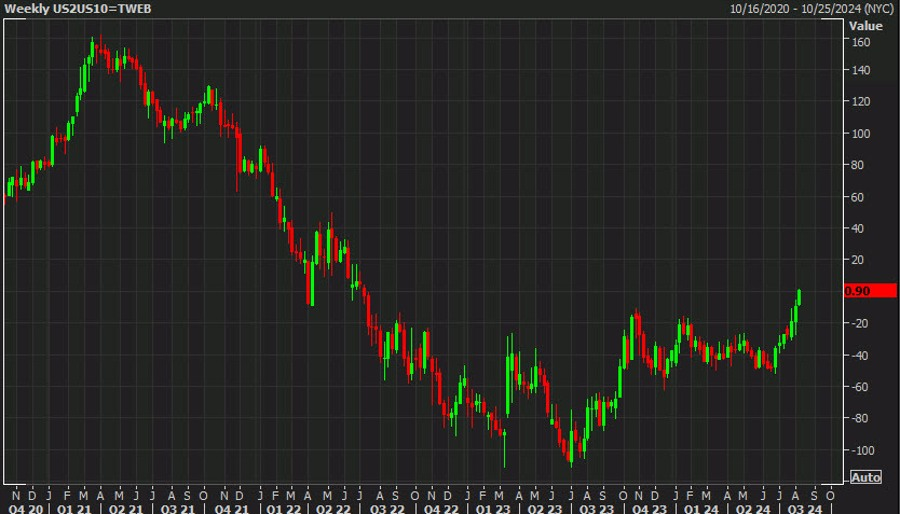Click the last green candle near 0.90
The width and height of the screenshot is (900, 514).
[798, 297]
